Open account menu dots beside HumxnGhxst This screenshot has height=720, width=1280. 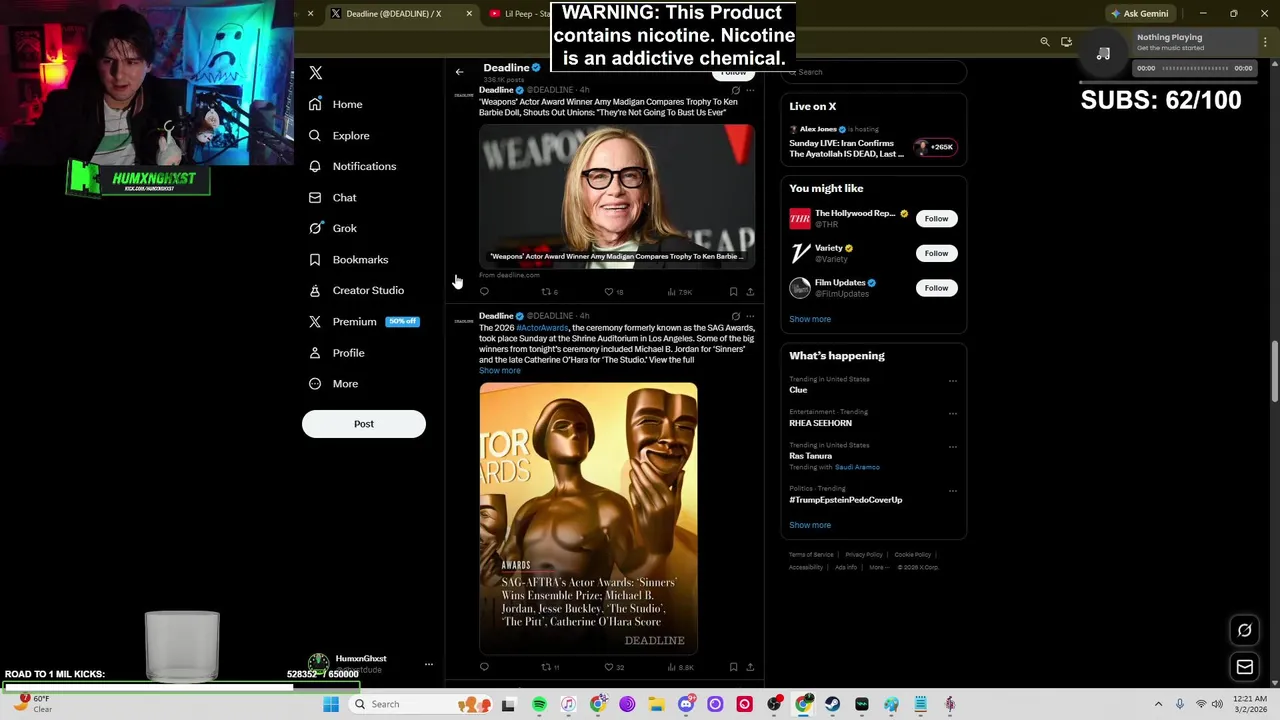(x=428, y=664)
